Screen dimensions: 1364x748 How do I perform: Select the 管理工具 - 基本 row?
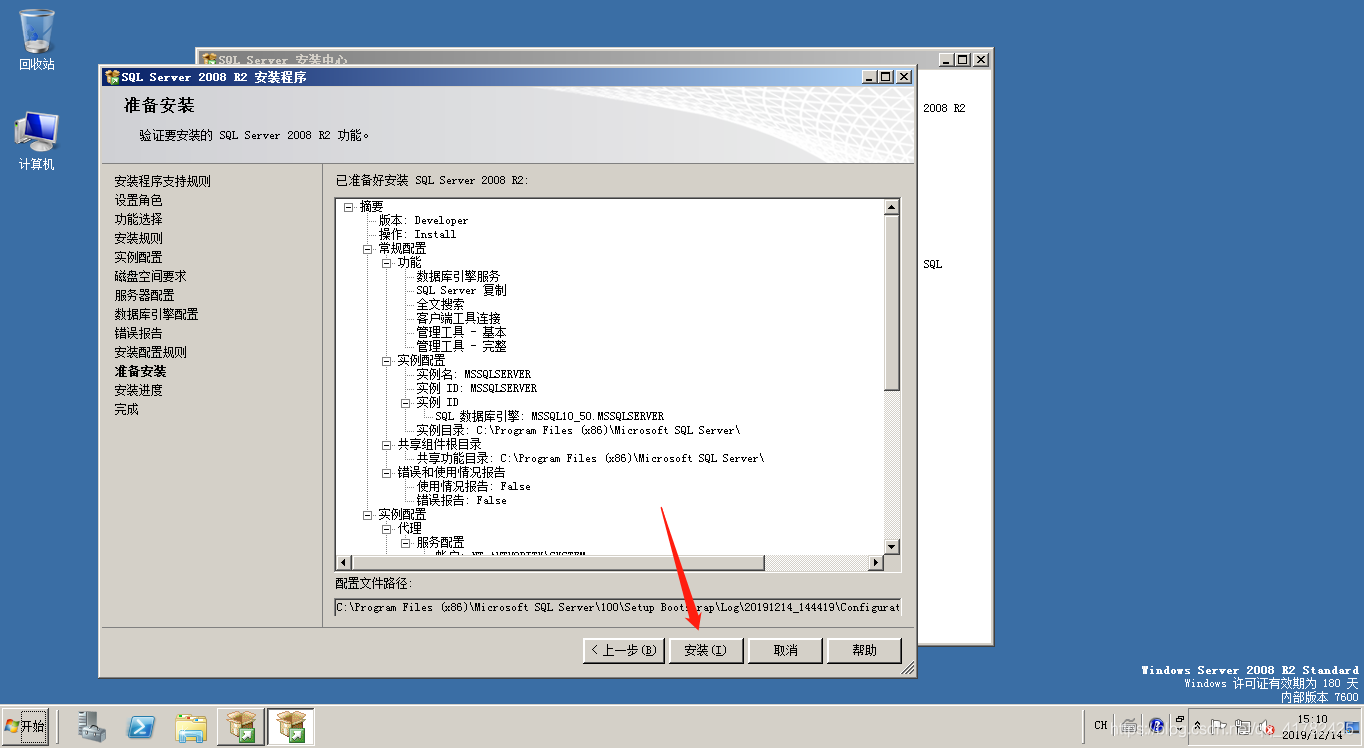461,332
